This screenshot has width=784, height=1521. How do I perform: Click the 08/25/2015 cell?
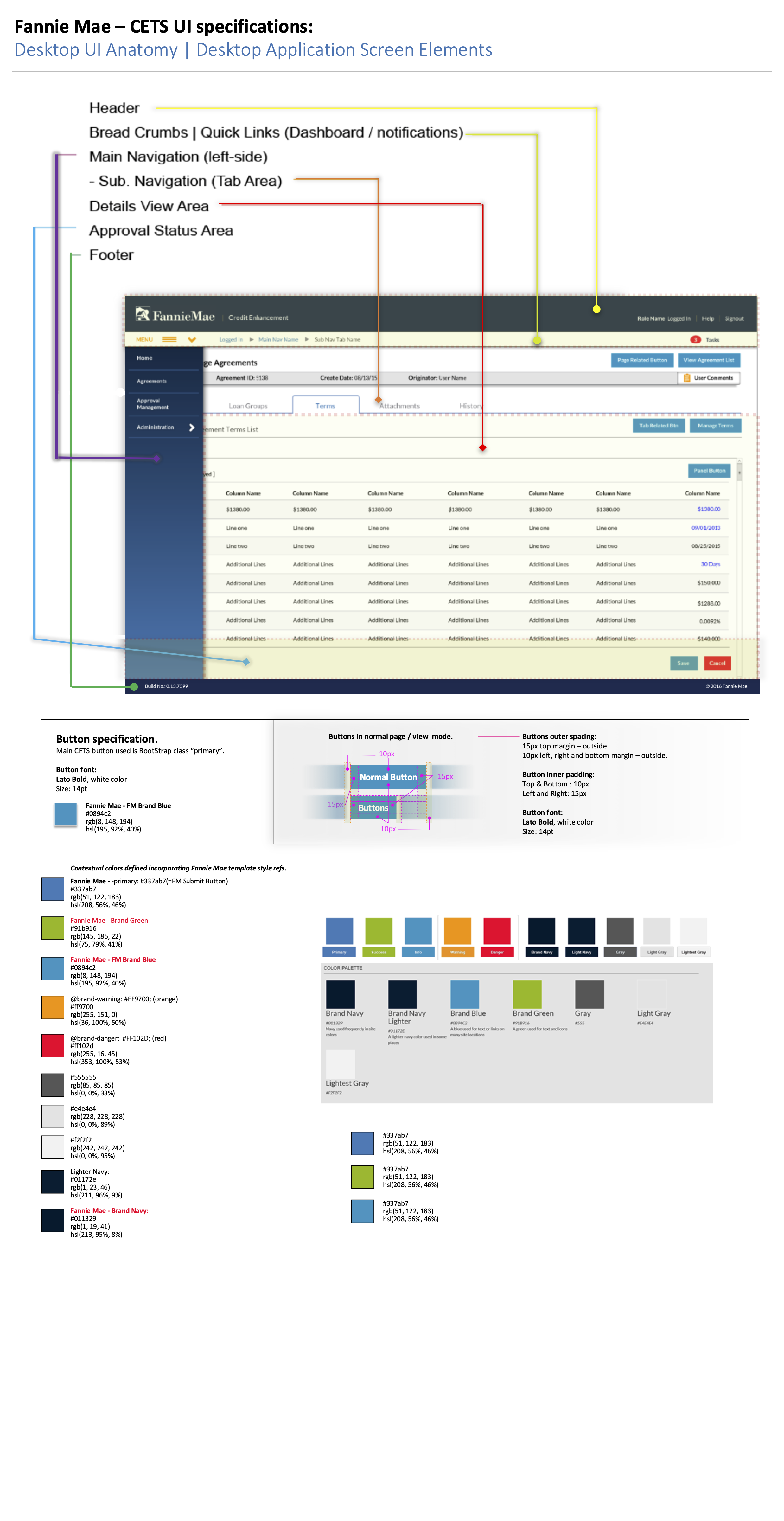(x=705, y=546)
